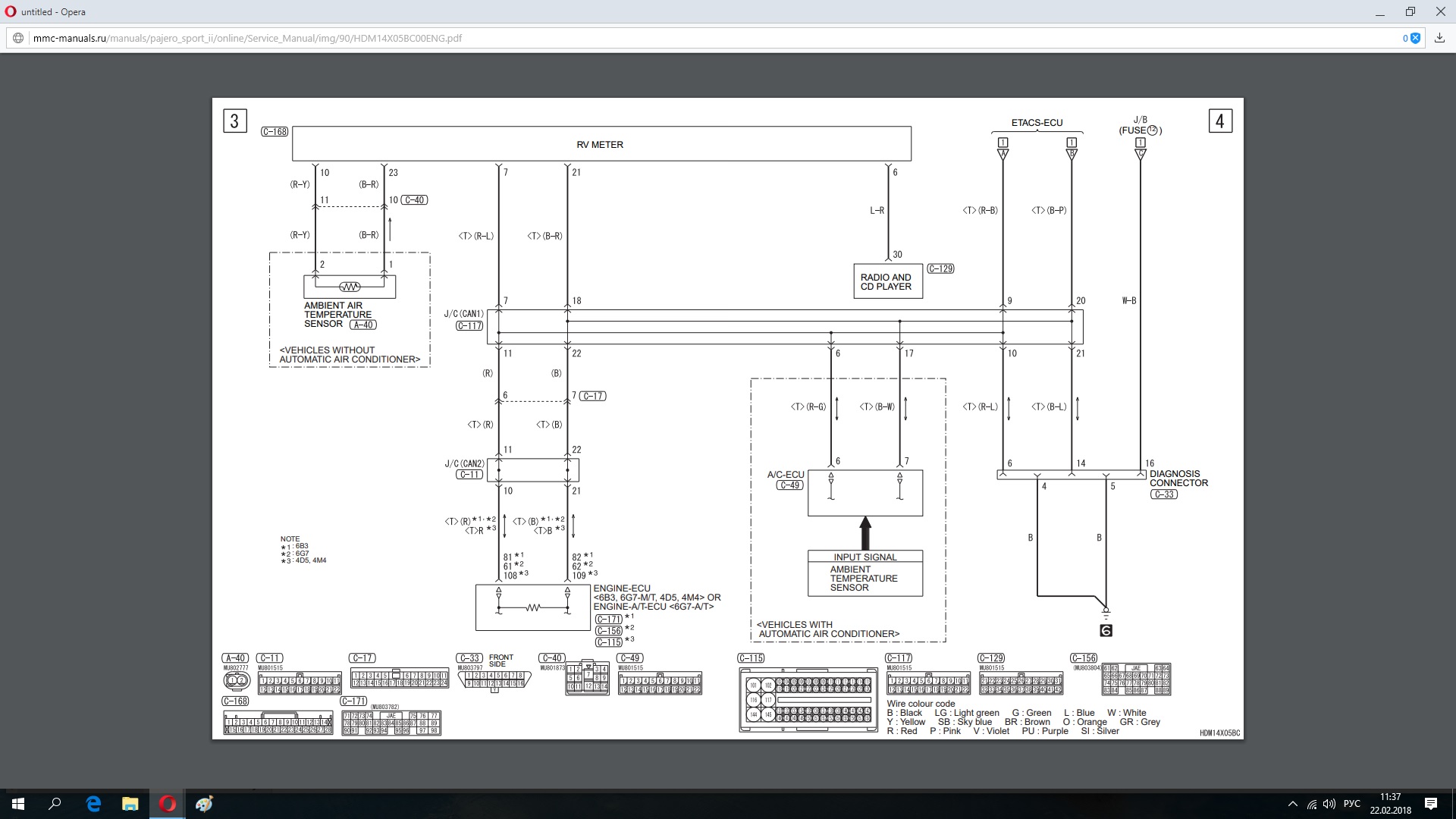The height and width of the screenshot is (819, 1456).
Task: Expand hidden system tray icons chevron
Action: (1292, 804)
